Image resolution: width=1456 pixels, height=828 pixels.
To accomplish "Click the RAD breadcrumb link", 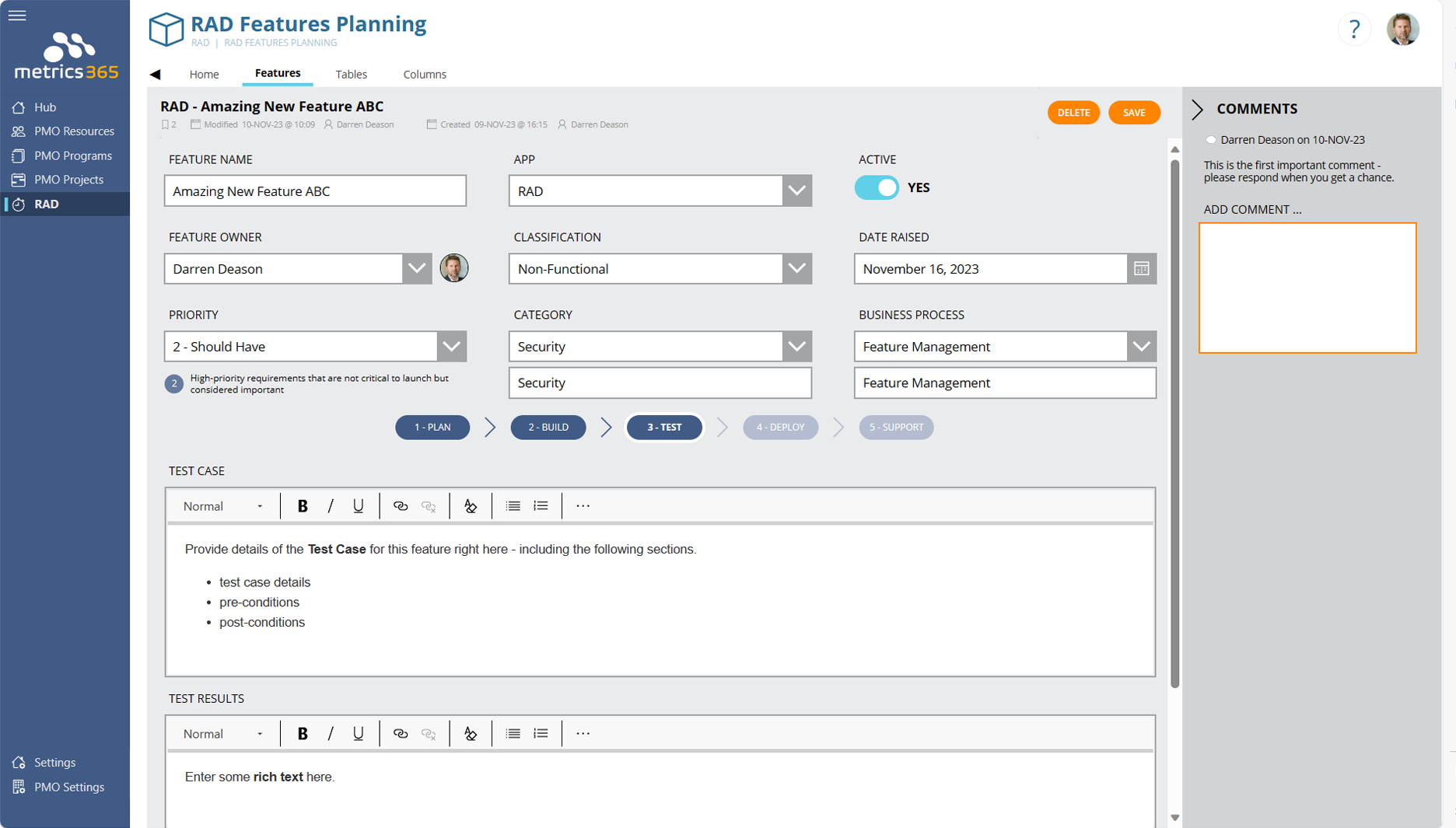I will 200,43.
